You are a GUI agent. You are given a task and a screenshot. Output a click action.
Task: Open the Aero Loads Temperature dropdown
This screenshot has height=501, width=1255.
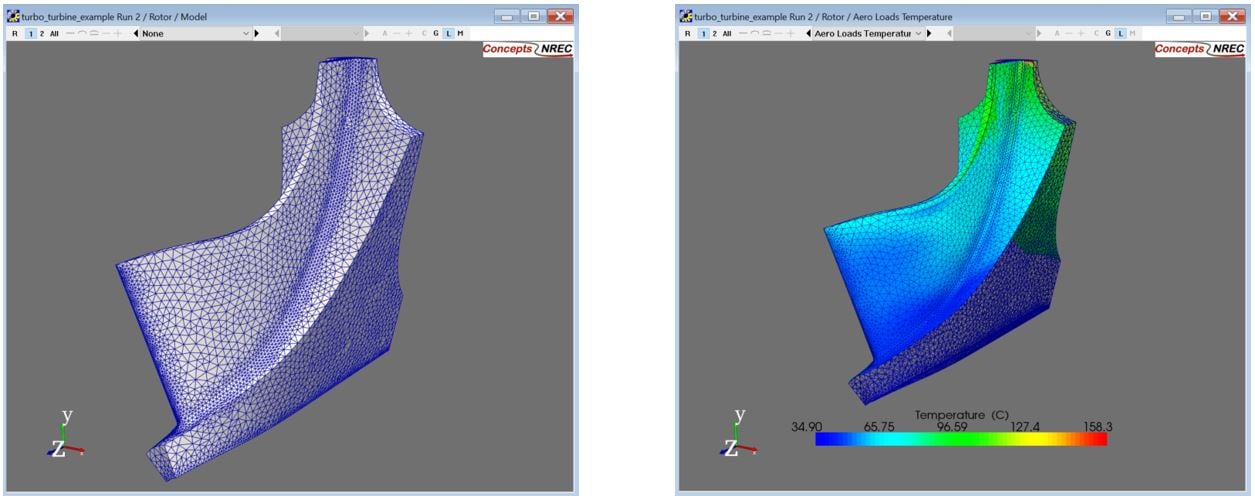[x=868, y=34]
